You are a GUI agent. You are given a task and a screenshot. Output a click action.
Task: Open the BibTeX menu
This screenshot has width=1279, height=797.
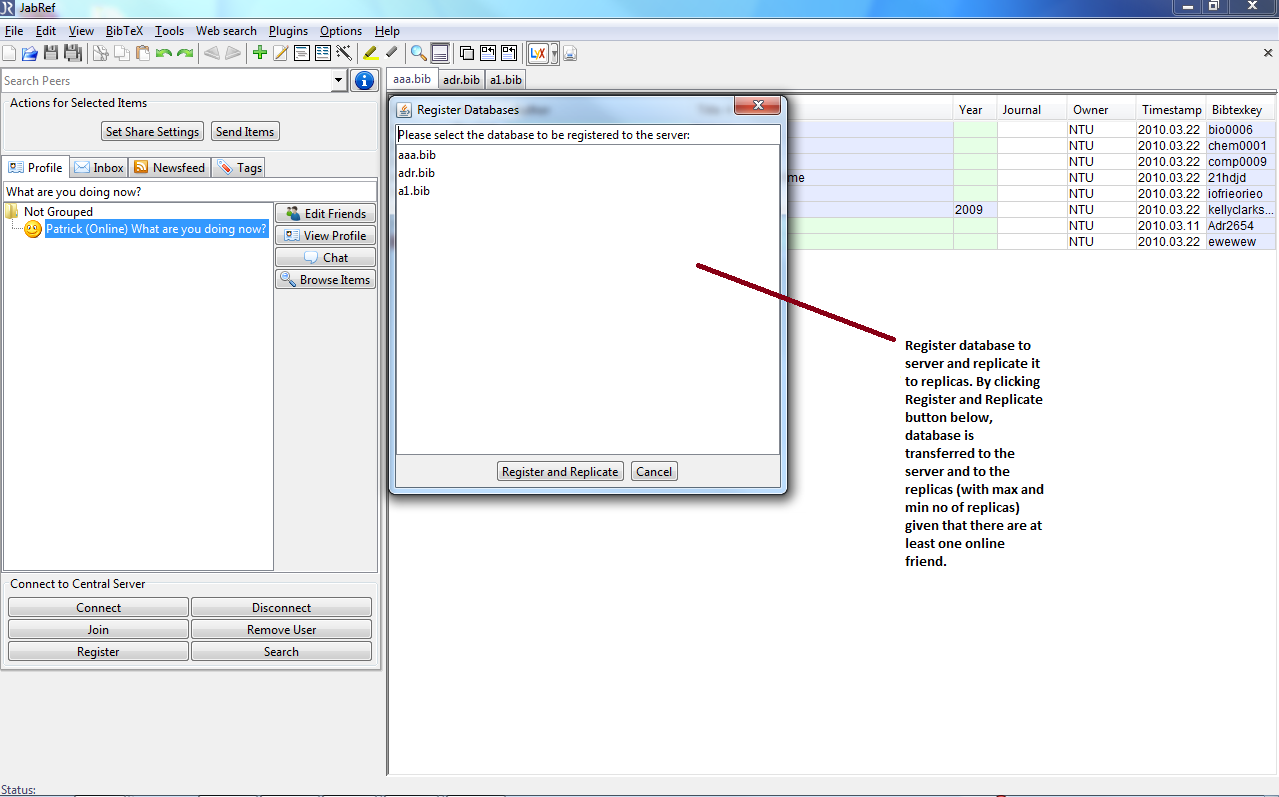[125, 31]
